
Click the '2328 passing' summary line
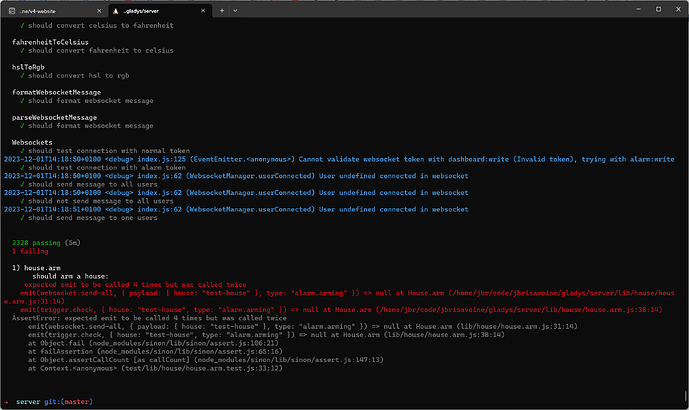click(46, 243)
